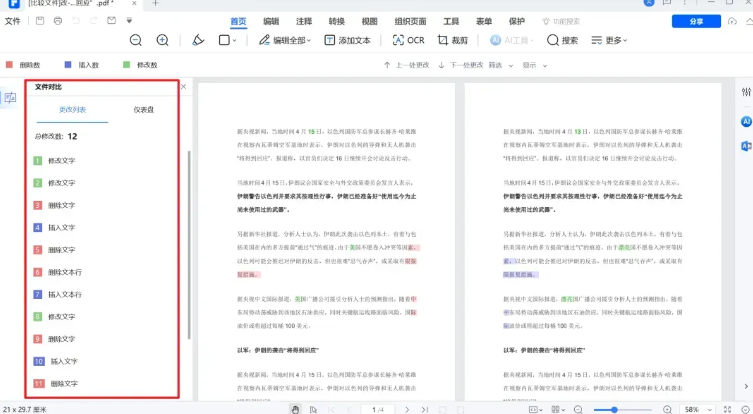
Task: Go to 上一处更改
Action: [406, 65]
